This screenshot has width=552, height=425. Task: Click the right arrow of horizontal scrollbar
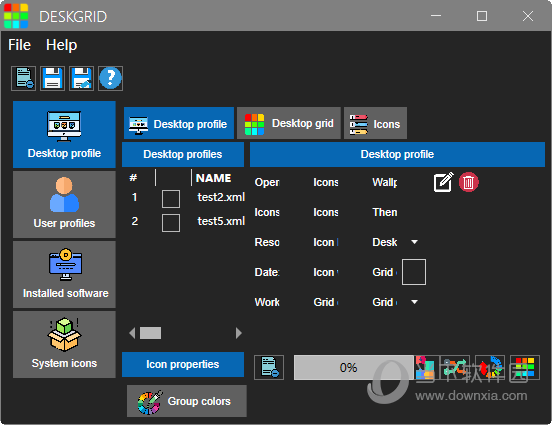(239, 333)
